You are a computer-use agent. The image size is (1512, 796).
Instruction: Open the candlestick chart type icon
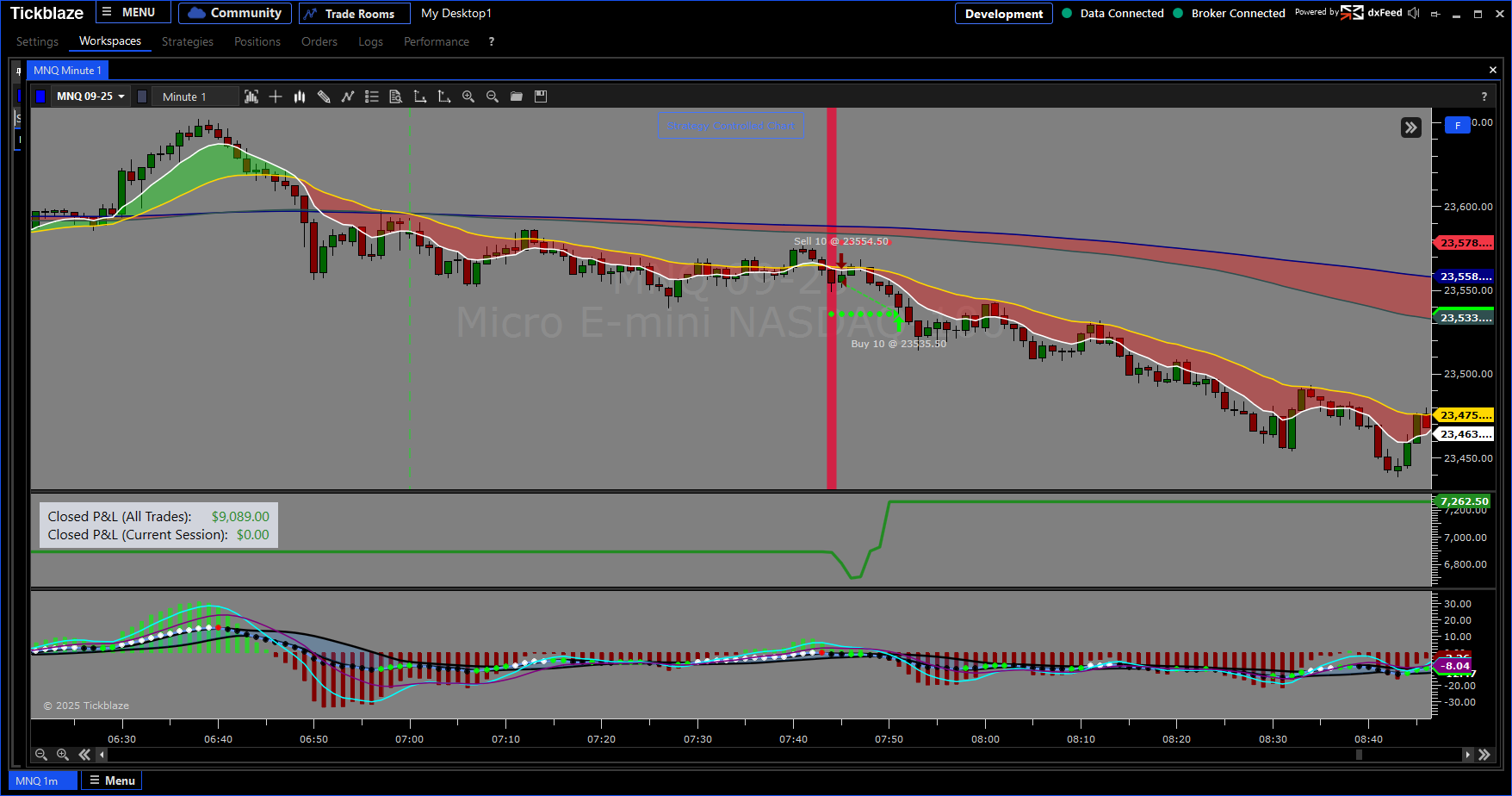[x=300, y=96]
